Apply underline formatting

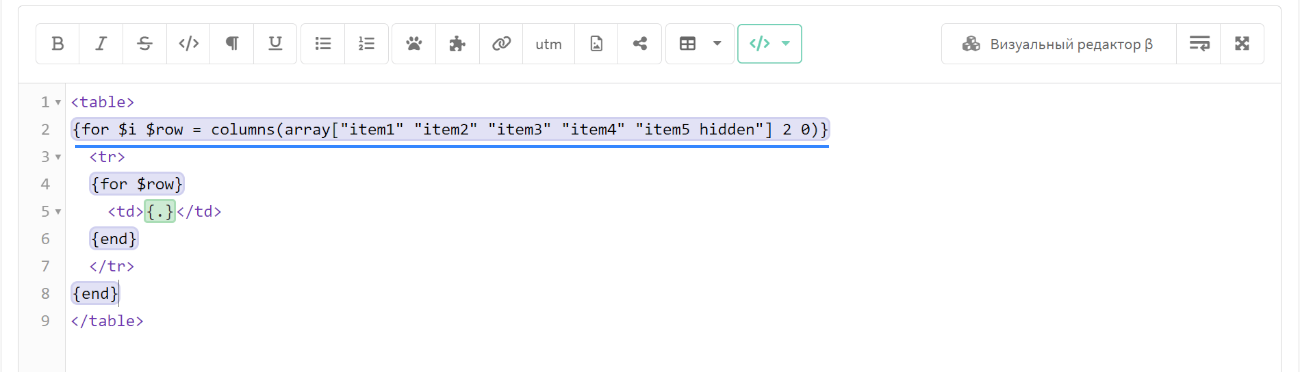[x=275, y=44]
